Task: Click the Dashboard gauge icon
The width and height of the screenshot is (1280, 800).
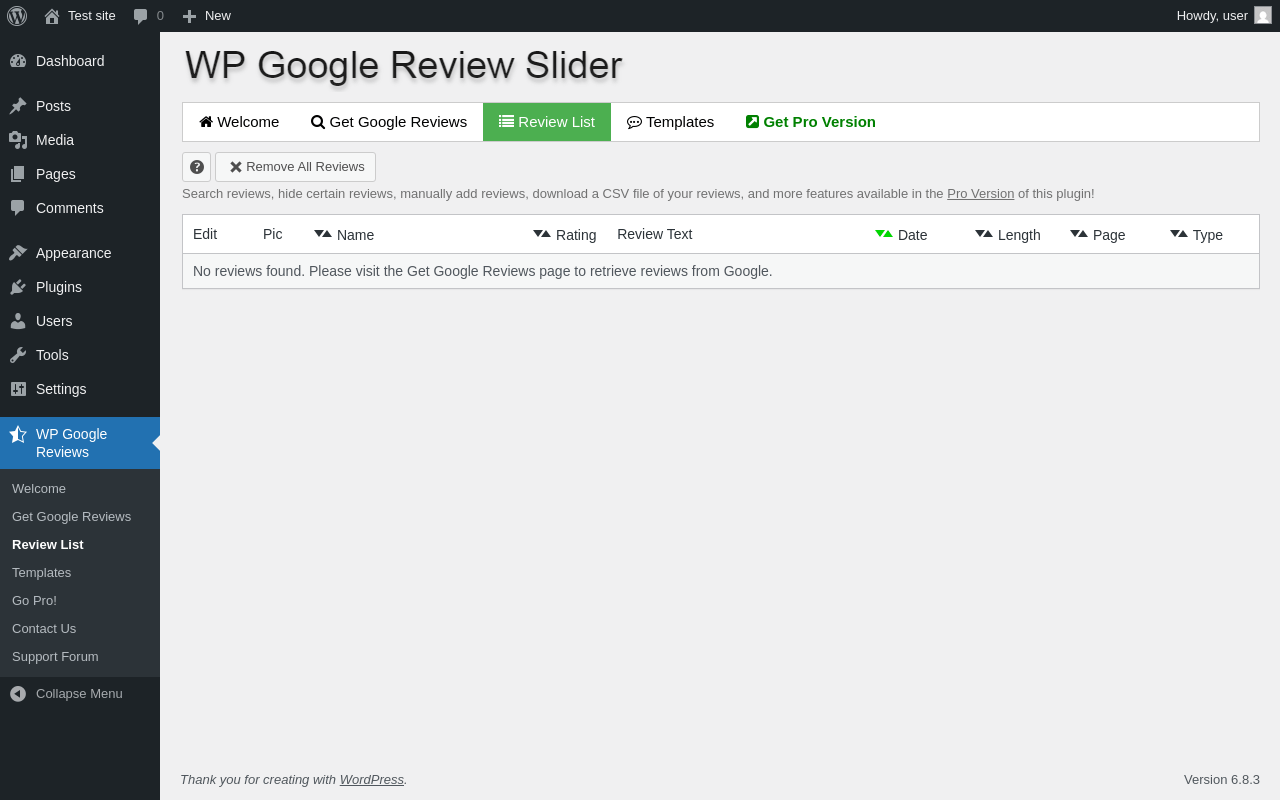Action: [18, 61]
